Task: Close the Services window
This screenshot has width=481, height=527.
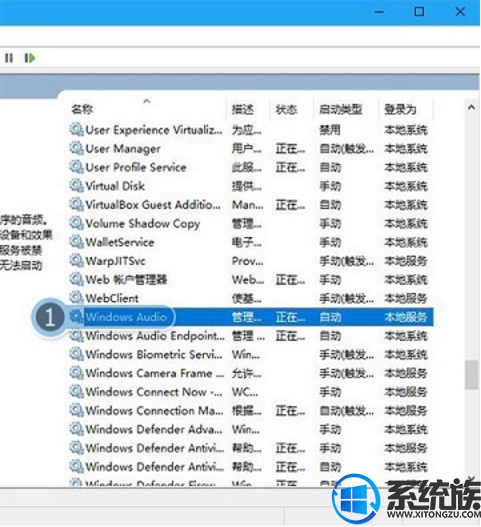Action: 460,12
